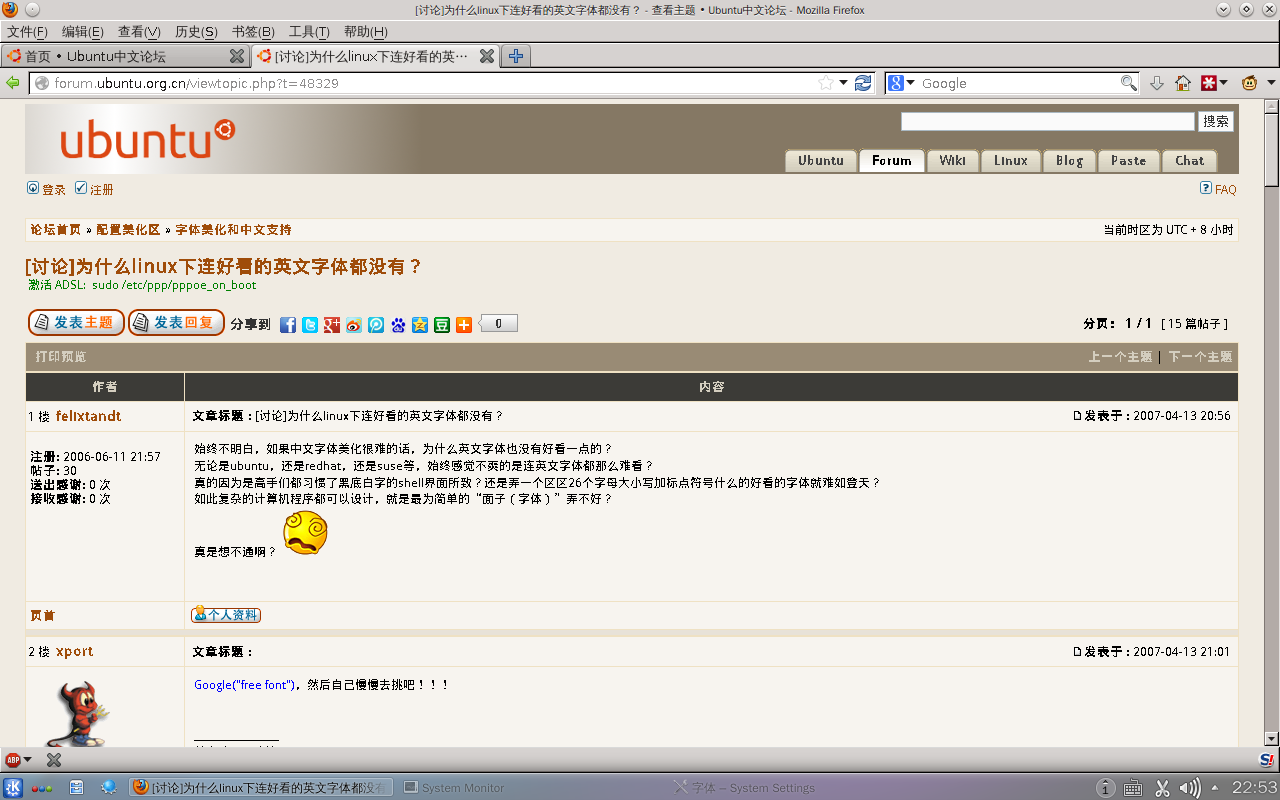Share the topic on Sina Weibo
This screenshot has width=1280, height=800.
[x=354, y=324]
